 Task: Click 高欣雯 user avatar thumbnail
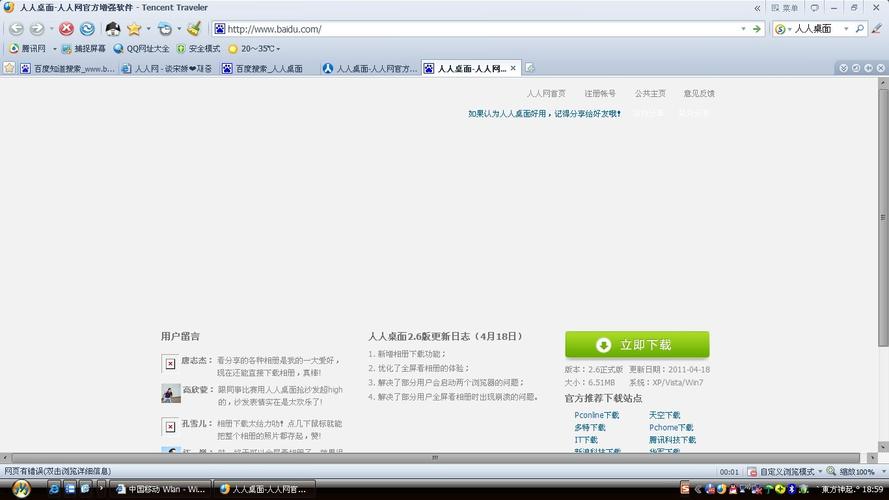[171, 393]
